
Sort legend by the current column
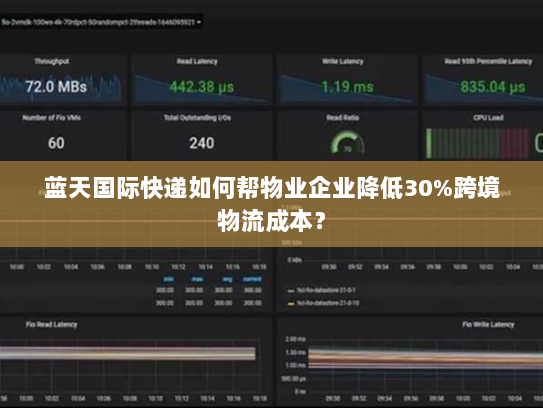click(x=252, y=279)
